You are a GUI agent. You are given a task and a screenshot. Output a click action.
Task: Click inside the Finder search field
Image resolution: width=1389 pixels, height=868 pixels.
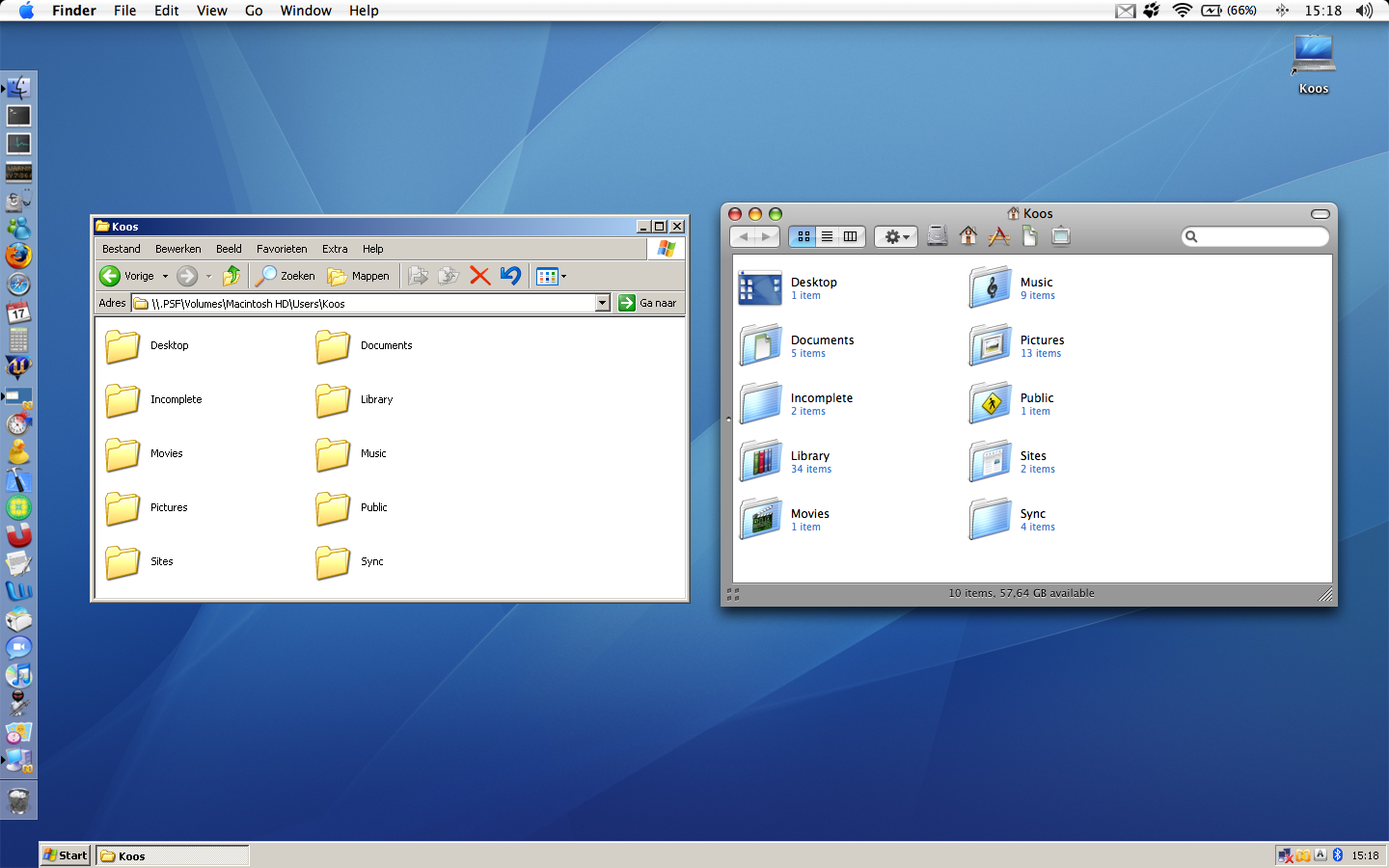(x=1254, y=236)
